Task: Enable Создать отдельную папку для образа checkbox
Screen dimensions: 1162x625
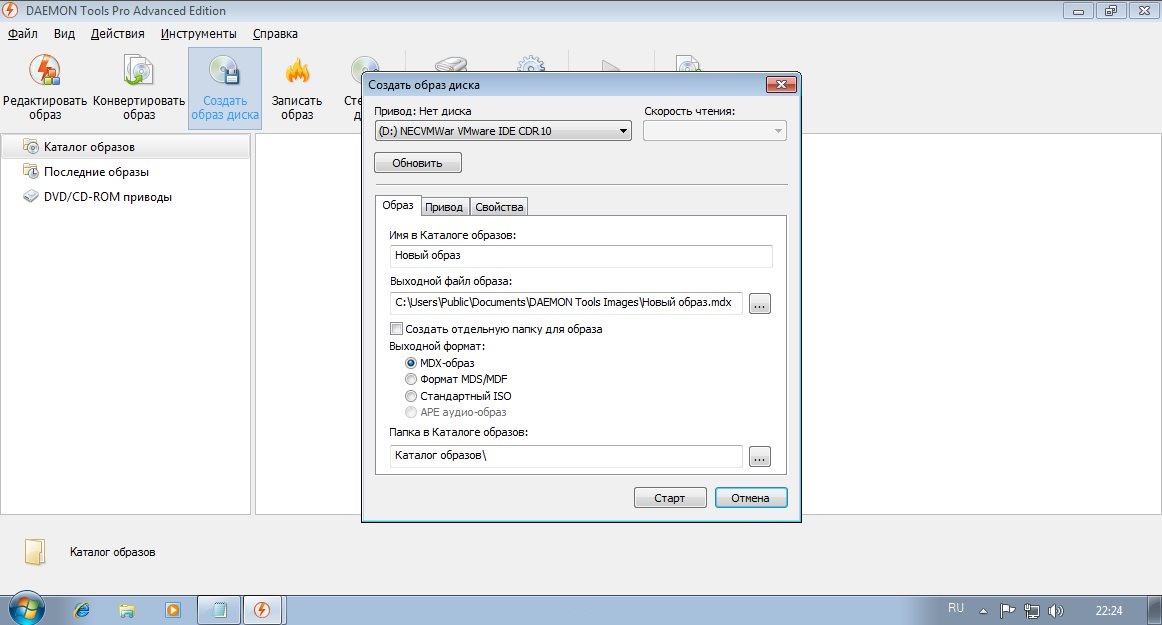Action: pos(396,328)
